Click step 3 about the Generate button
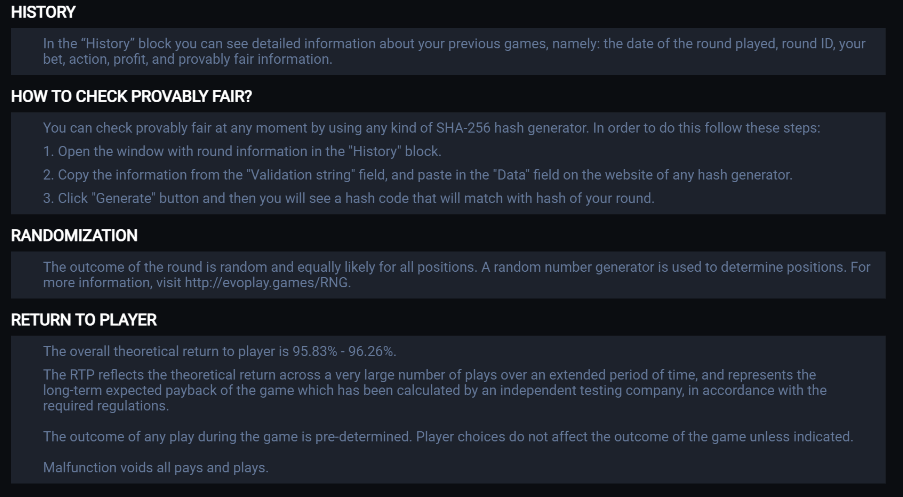Image resolution: width=903 pixels, height=497 pixels. point(348,198)
